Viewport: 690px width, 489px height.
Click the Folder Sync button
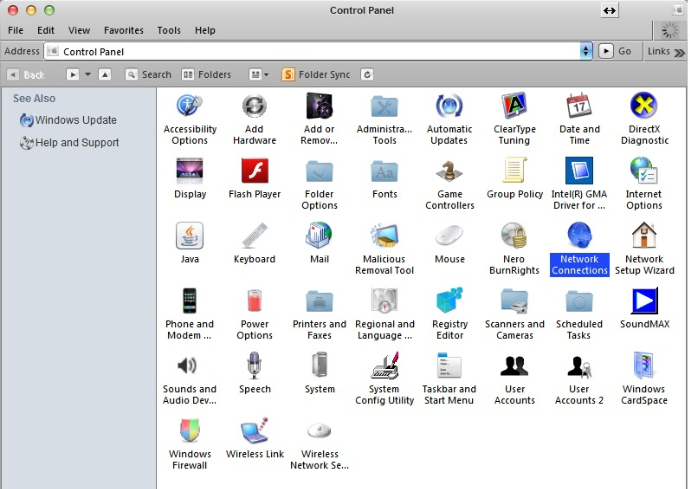pyautogui.click(x=316, y=74)
